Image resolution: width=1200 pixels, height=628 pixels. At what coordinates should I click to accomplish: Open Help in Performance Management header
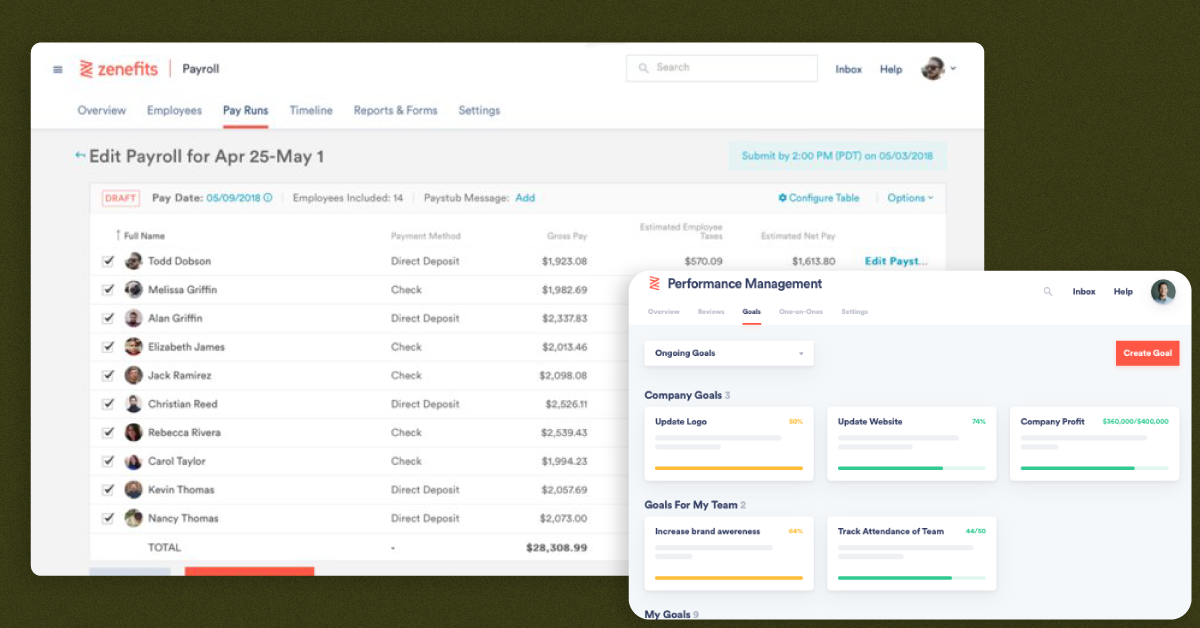(x=1123, y=292)
